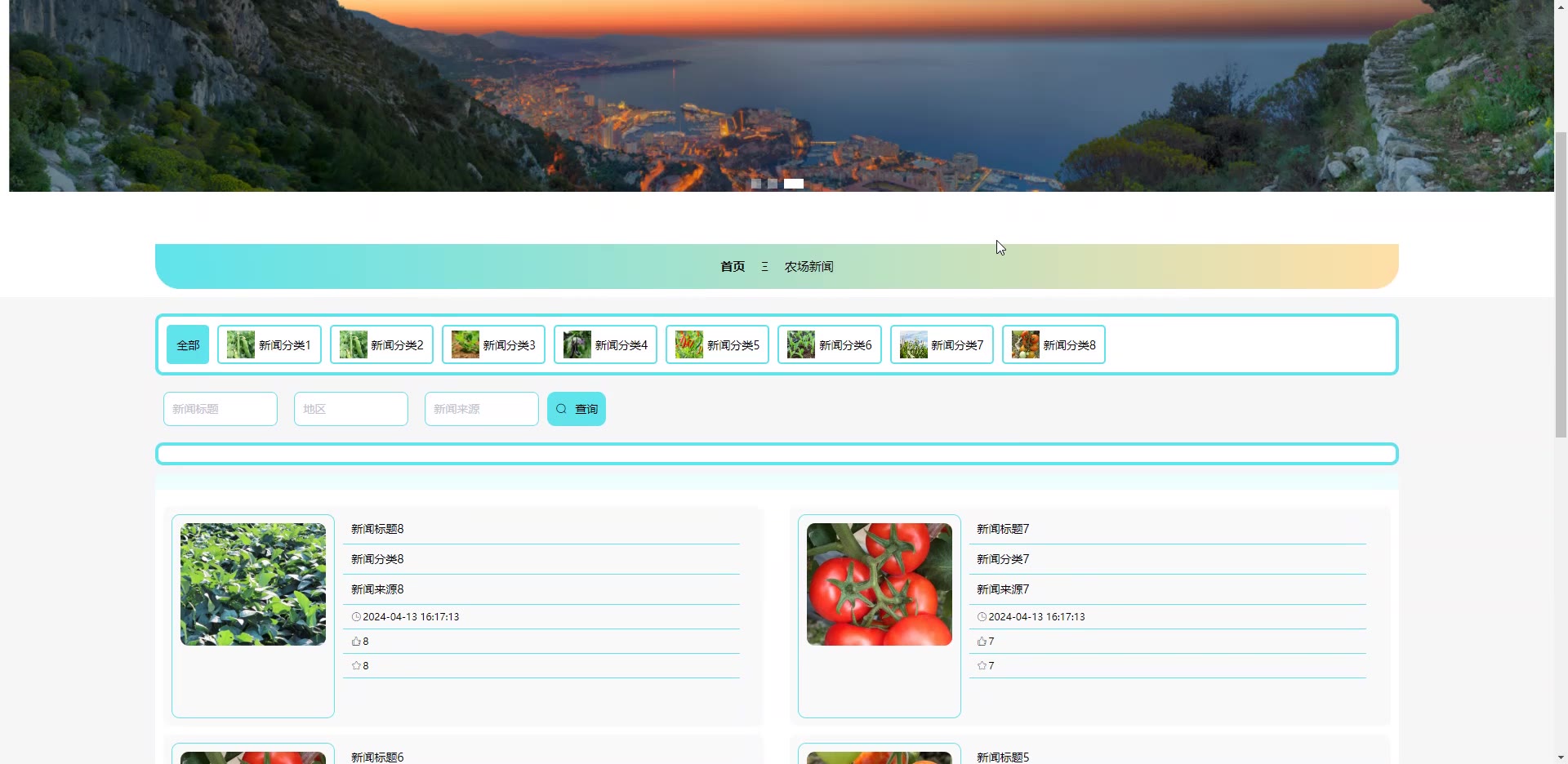
Task: Filter news by 新闻分类5
Action: point(717,344)
